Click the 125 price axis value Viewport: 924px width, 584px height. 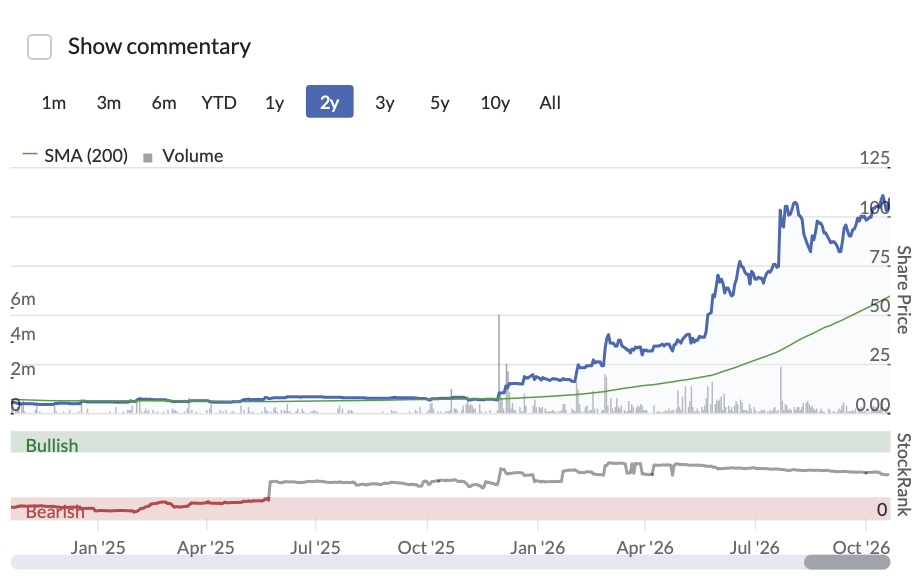click(x=874, y=158)
